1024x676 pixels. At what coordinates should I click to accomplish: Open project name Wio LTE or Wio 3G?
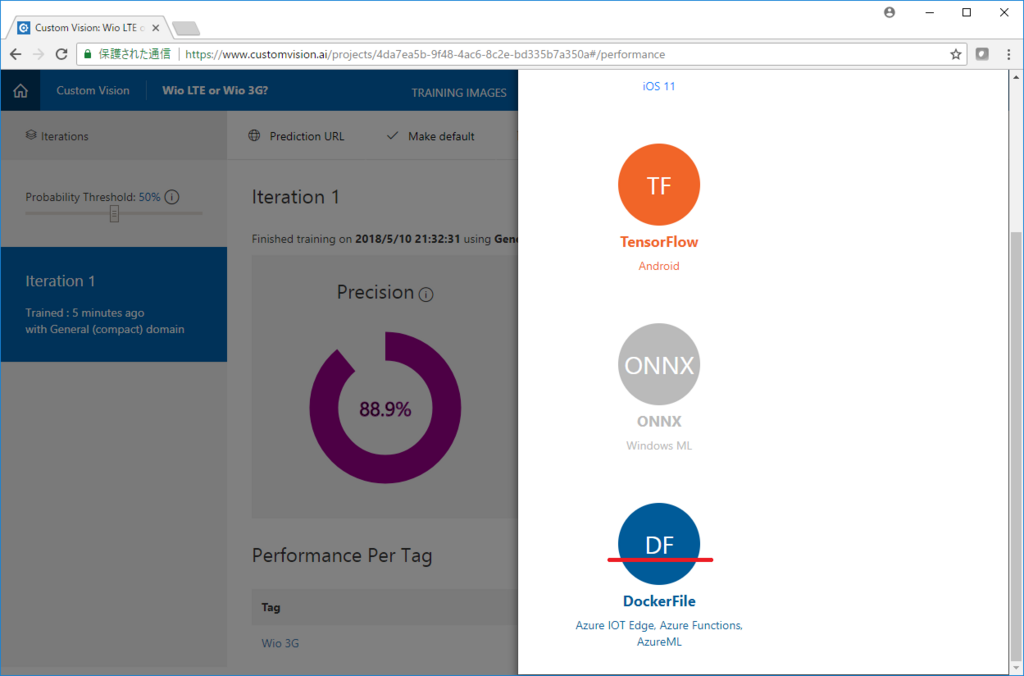pyautogui.click(x=215, y=91)
